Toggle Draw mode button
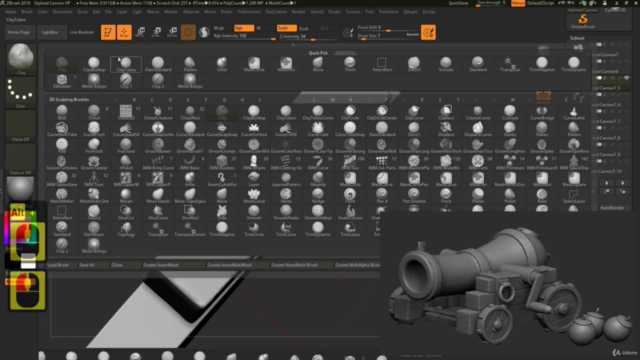 tap(124, 32)
